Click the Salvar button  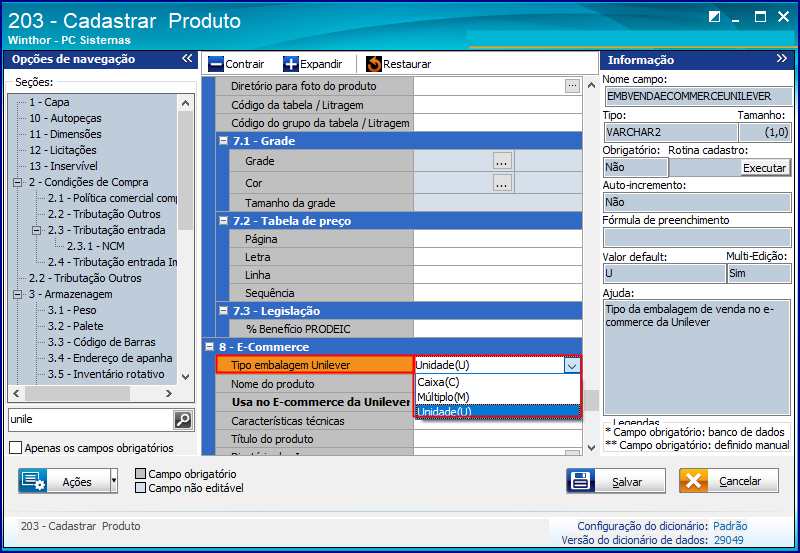coord(616,481)
